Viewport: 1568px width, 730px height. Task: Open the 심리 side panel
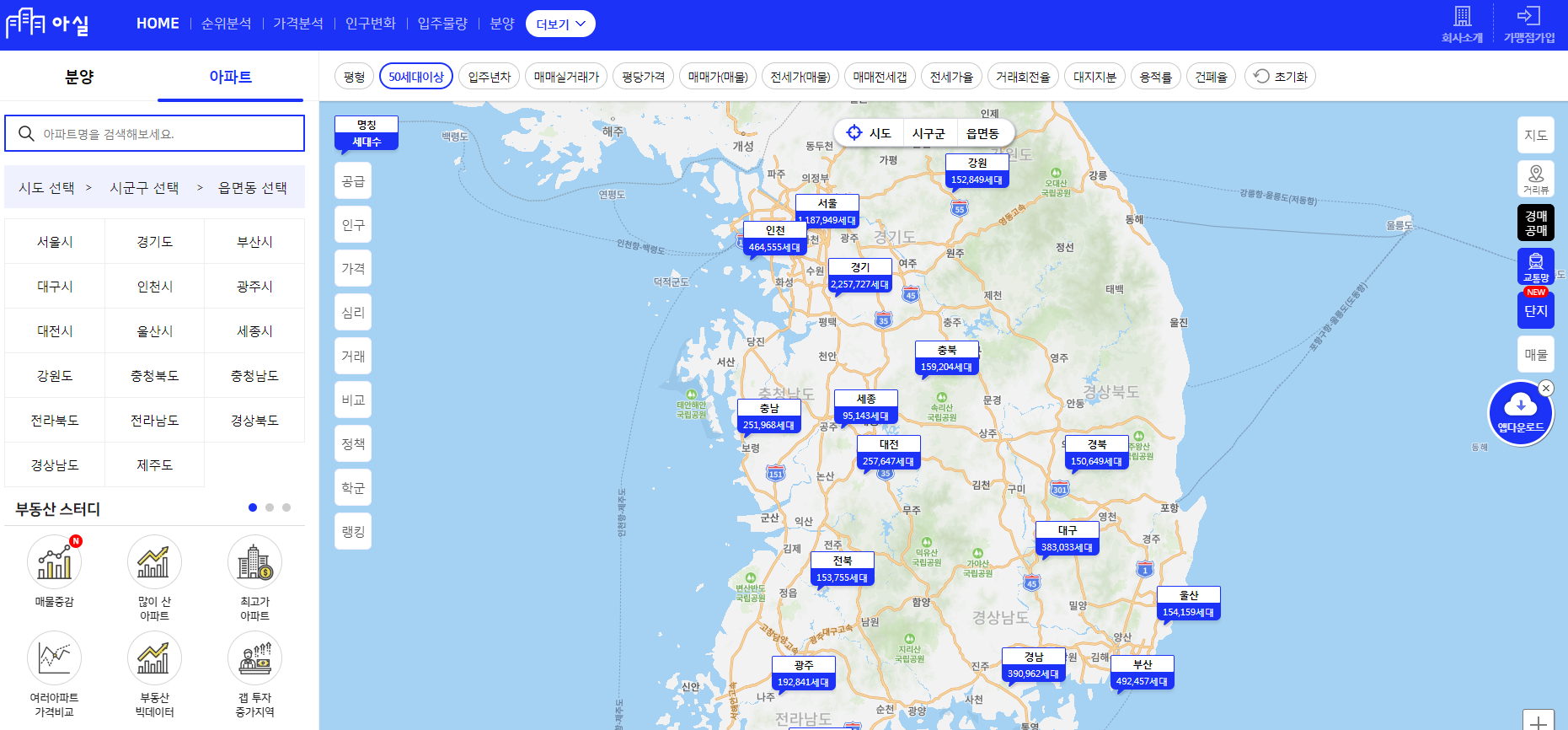pyautogui.click(x=353, y=313)
